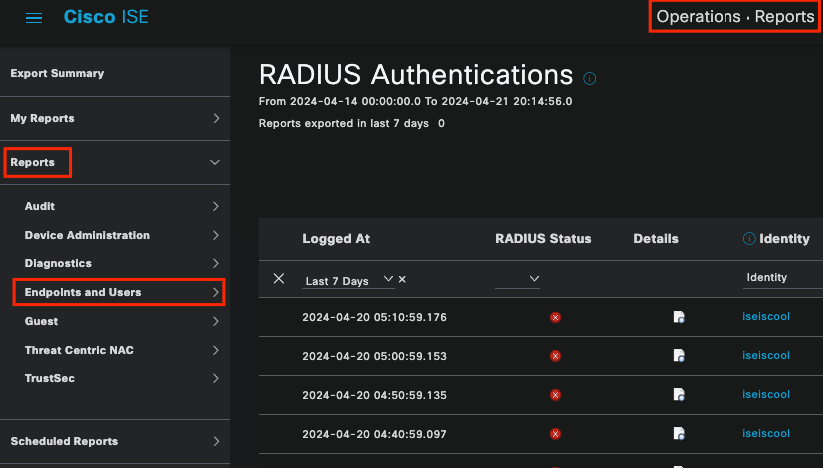The width and height of the screenshot is (823, 468).
Task: Open iseiscool identity for 05:00:59.153 row
Action: [x=766, y=355]
